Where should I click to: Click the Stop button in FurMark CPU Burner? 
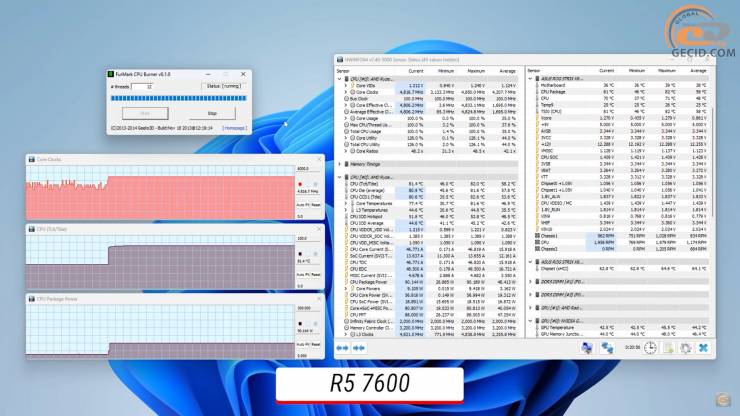click(212, 113)
